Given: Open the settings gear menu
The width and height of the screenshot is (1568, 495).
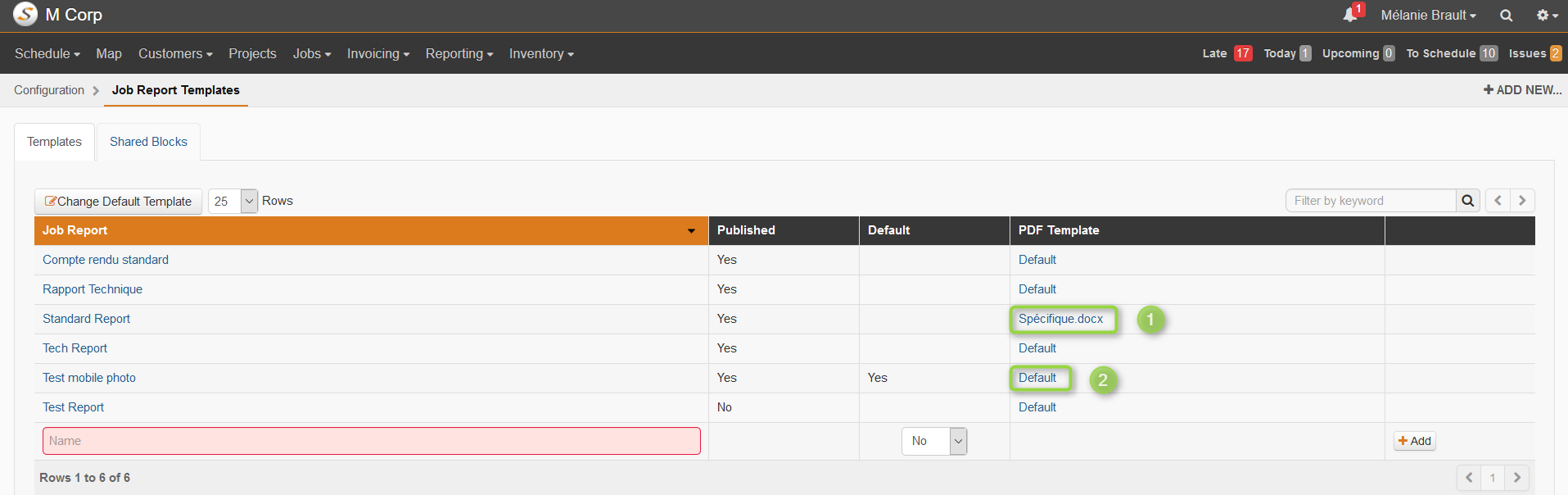Looking at the screenshot, I should (1547, 16).
